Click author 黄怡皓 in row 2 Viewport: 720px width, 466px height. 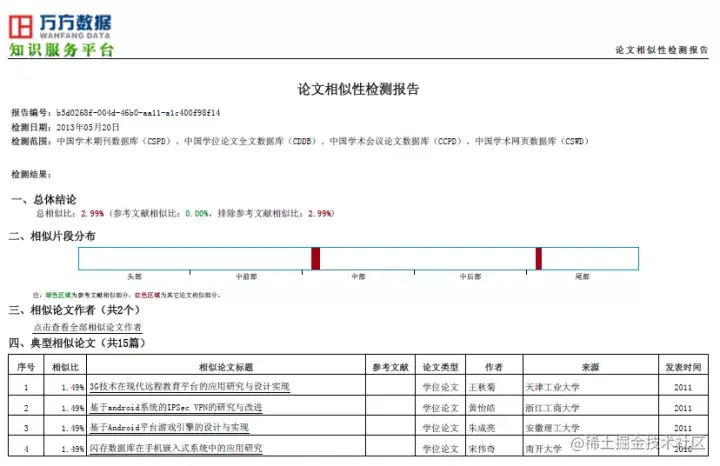click(x=482, y=408)
